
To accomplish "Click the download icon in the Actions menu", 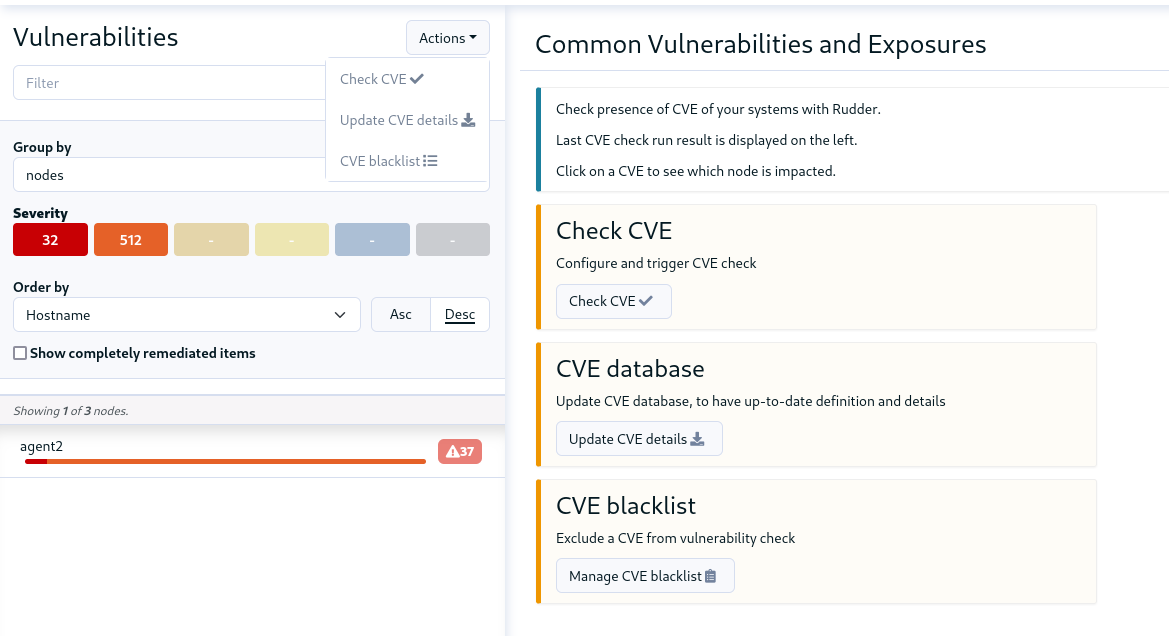I will click(469, 119).
